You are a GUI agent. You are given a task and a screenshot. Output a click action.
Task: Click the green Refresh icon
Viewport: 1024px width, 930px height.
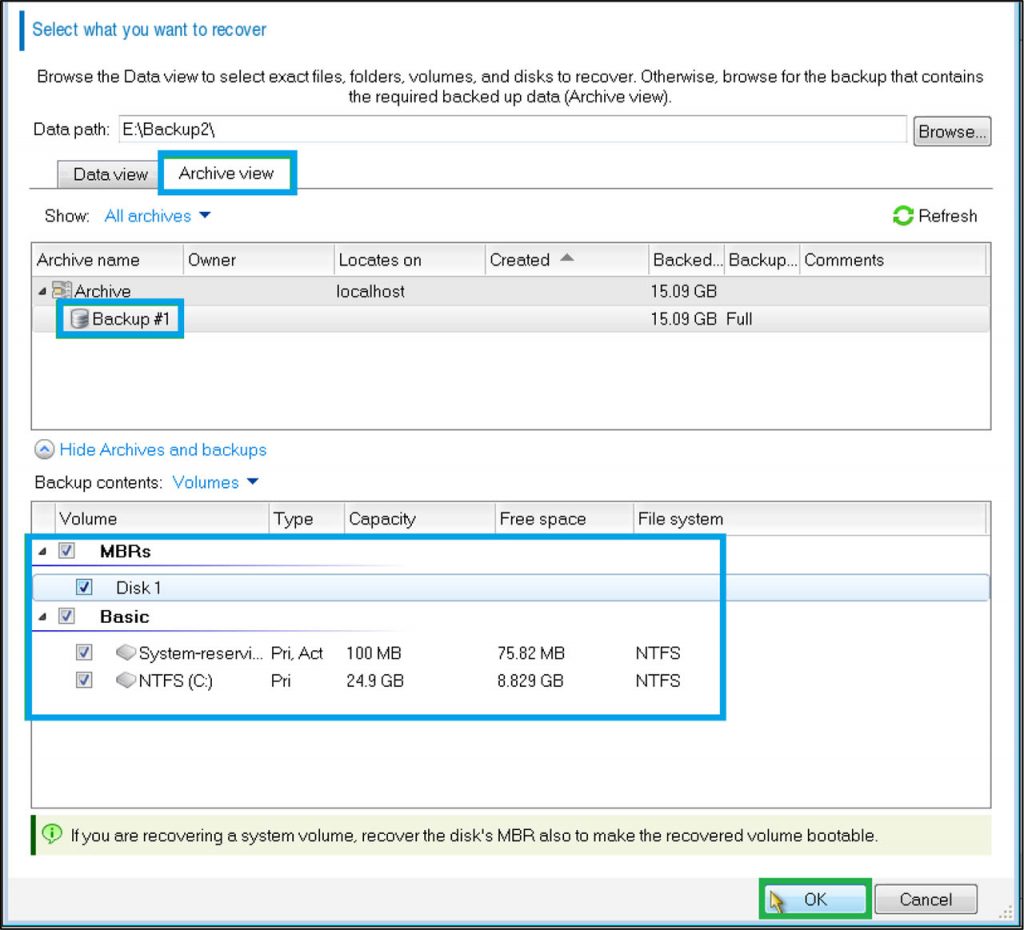tap(903, 216)
